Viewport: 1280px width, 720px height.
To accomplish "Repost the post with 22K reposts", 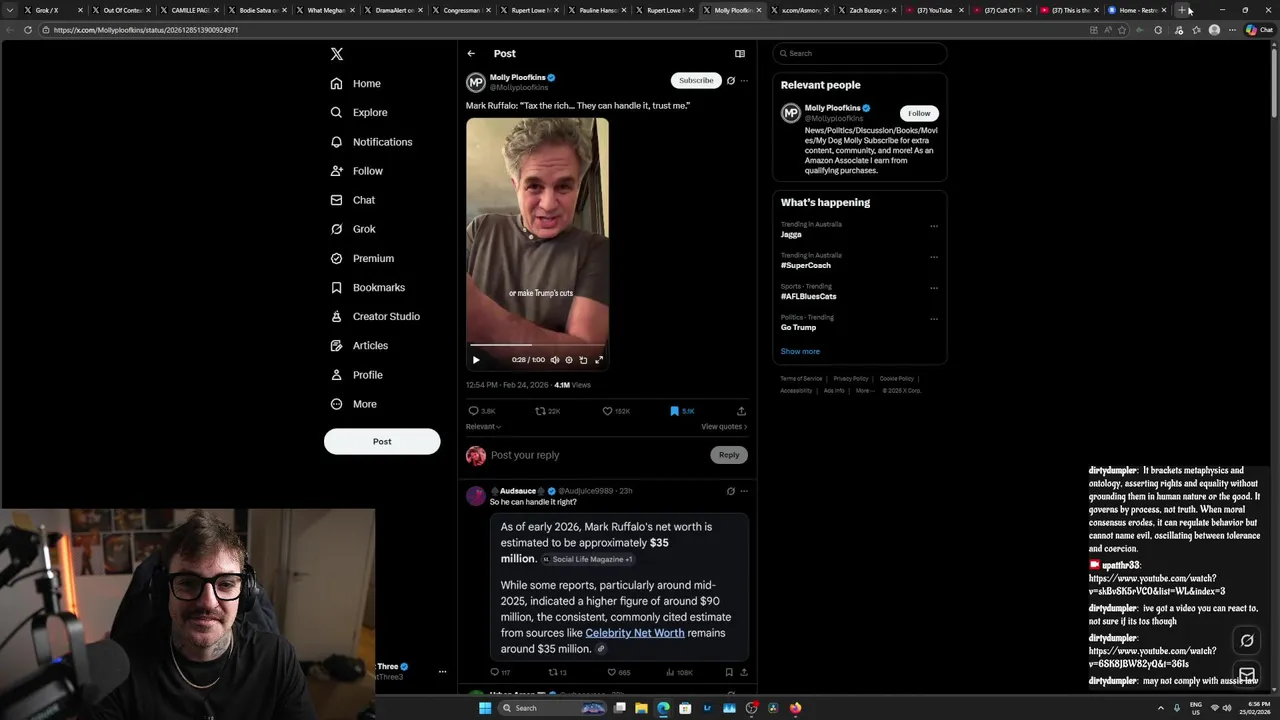I will [x=548, y=411].
